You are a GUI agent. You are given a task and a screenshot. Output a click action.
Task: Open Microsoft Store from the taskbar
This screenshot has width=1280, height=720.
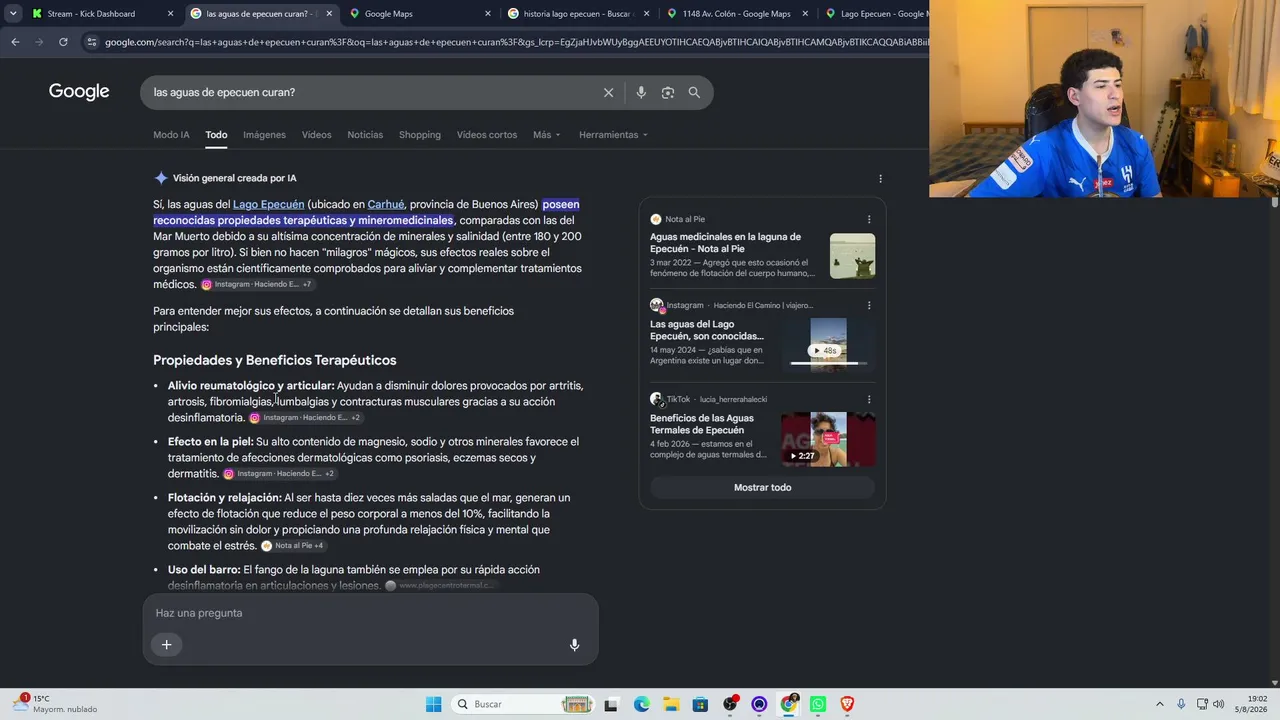[x=701, y=704]
